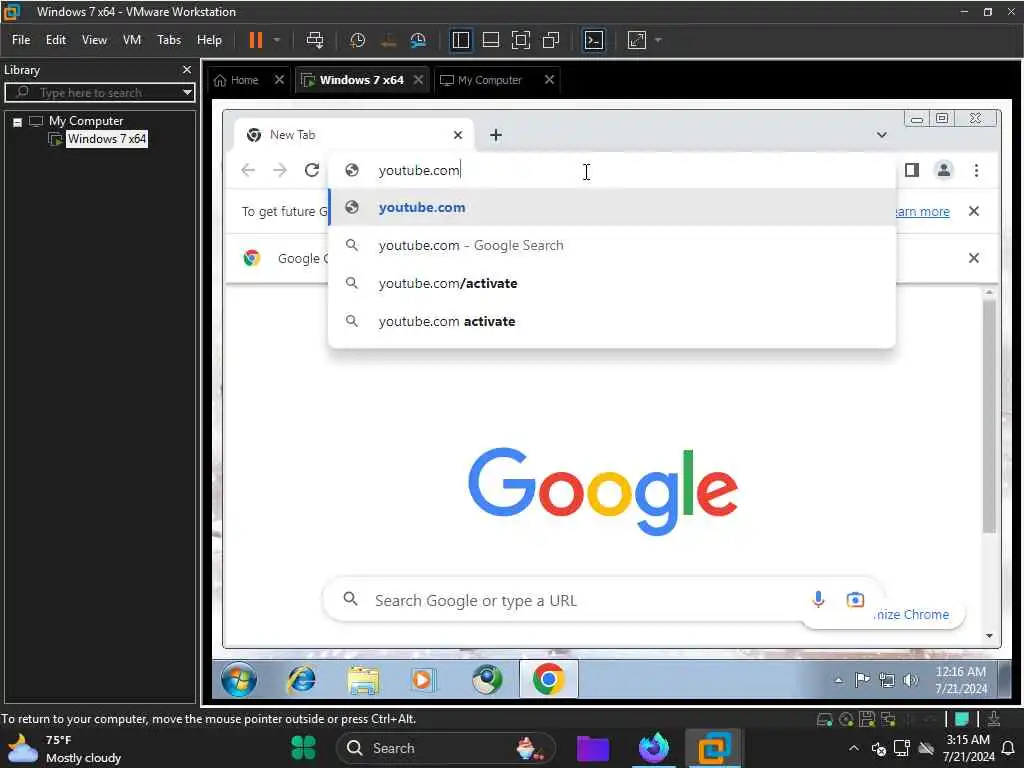This screenshot has height=768, width=1024.
Task: Open the VMware console view
Action: pyautogui.click(x=594, y=40)
